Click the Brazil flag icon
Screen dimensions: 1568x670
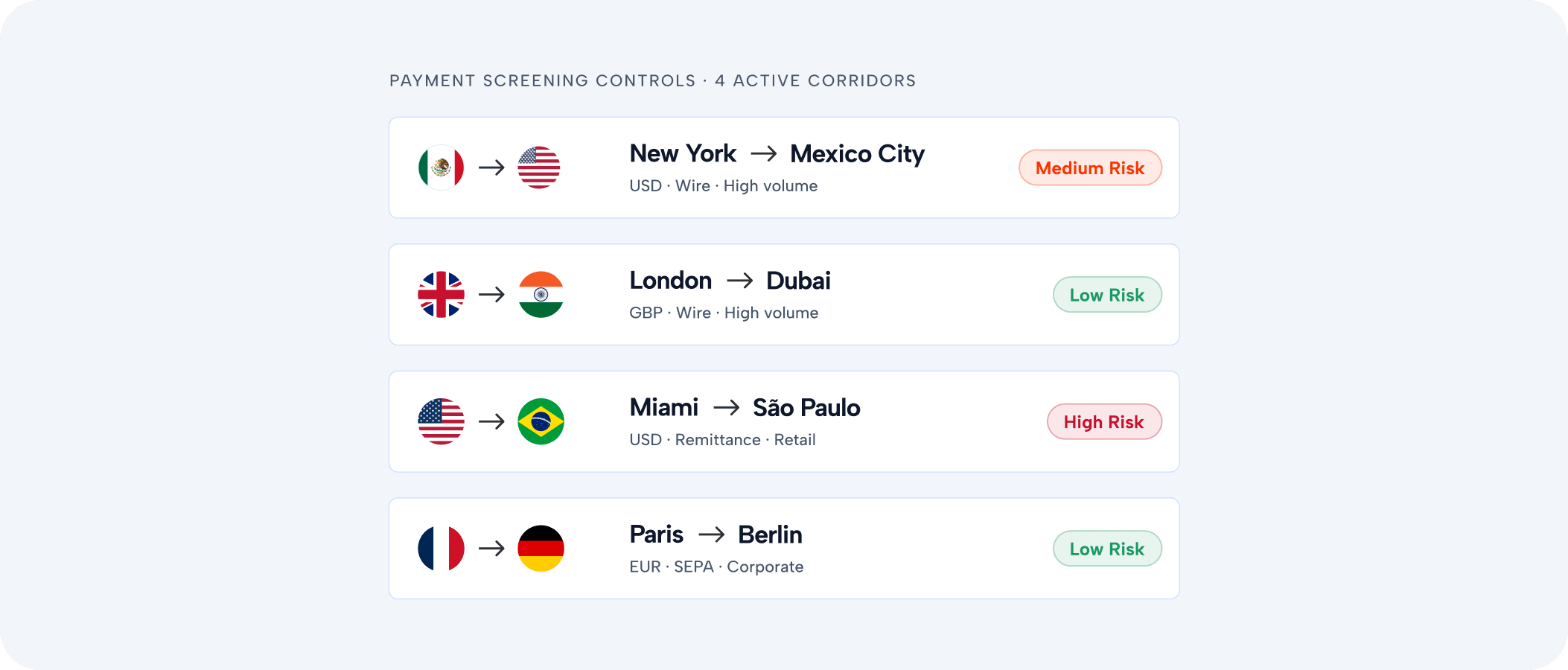pyautogui.click(x=541, y=421)
